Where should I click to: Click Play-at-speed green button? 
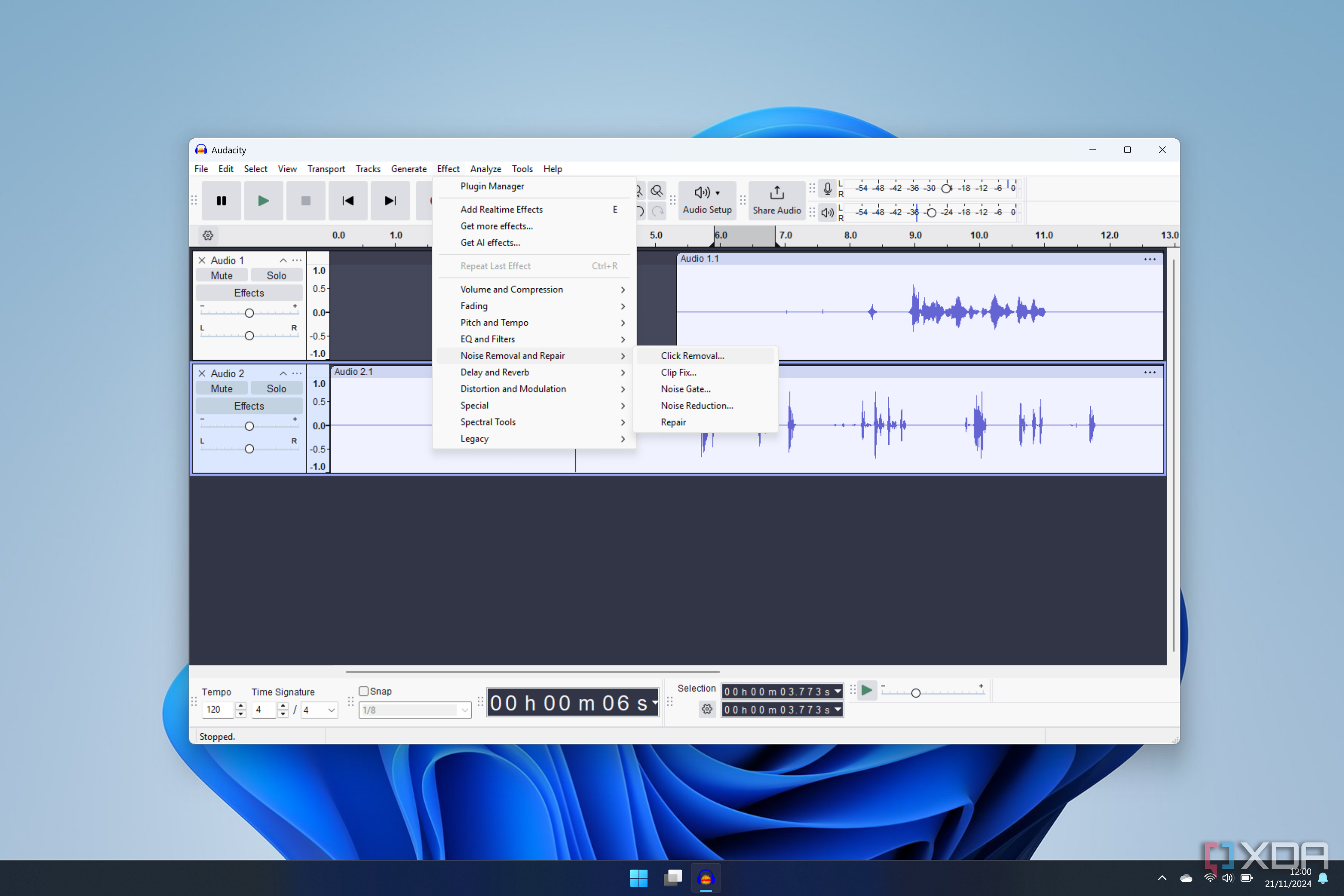point(866,691)
